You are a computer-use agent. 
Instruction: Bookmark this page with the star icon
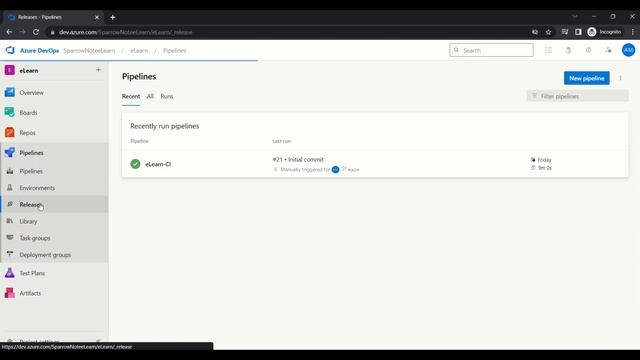click(x=548, y=32)
